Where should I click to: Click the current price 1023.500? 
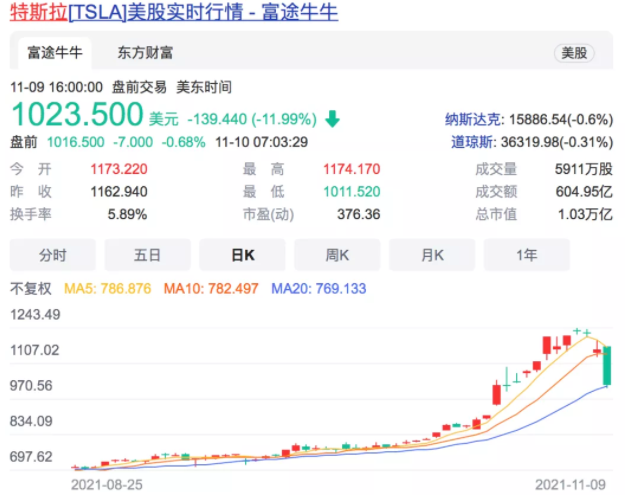pos(77,114)
